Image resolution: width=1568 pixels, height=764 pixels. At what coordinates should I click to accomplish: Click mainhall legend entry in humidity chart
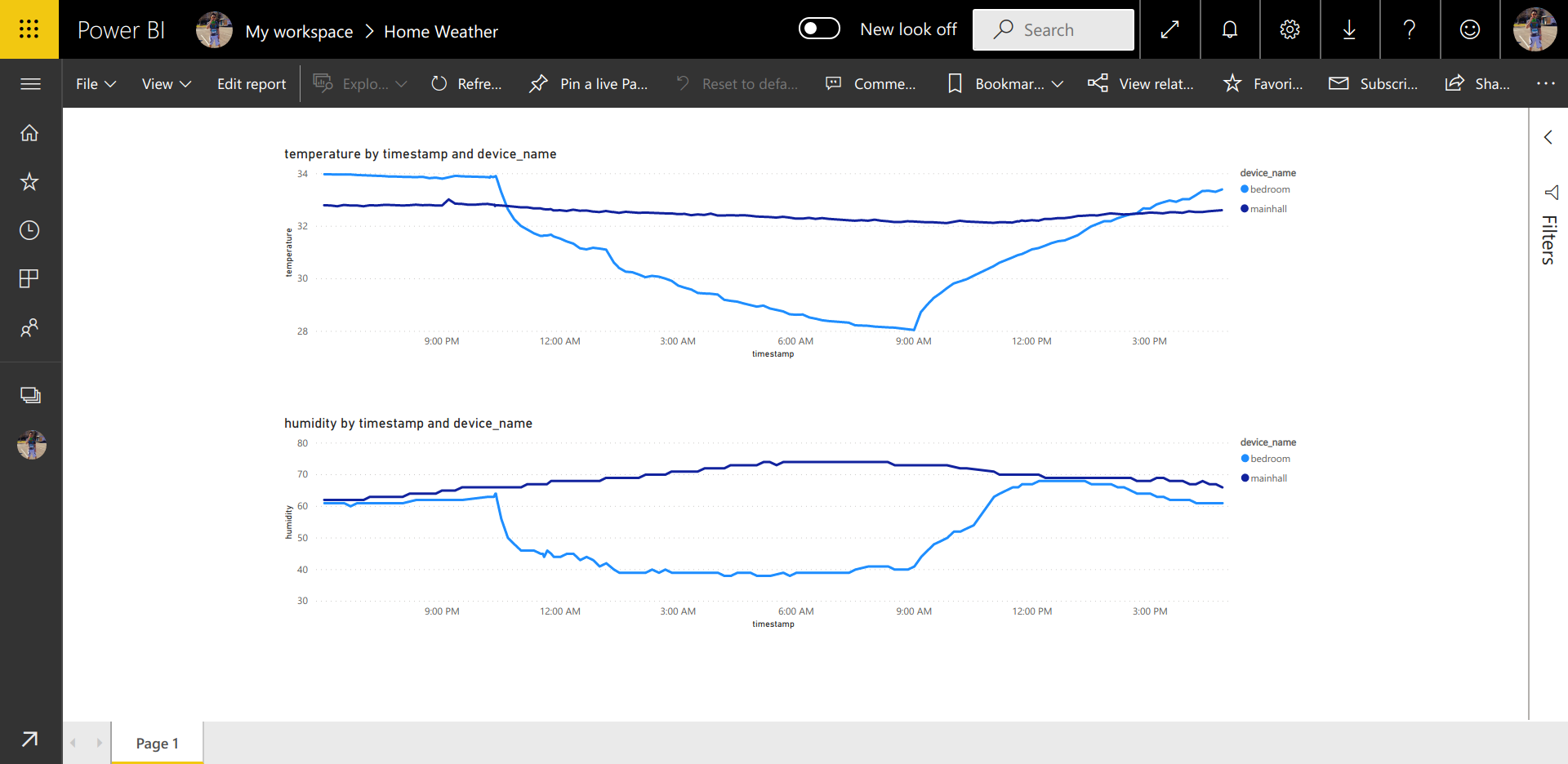tap(1264, 478)
